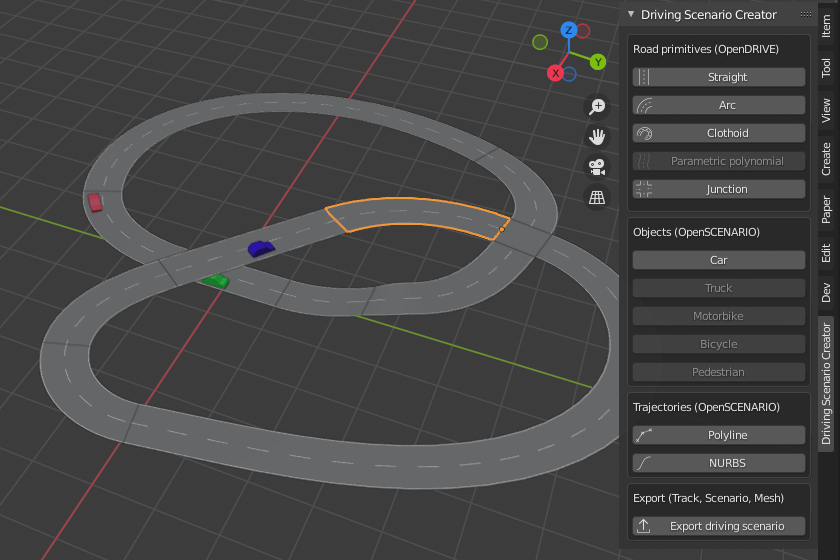
Task: Add a Straight road primitive
Action: [x=718, y=77]
